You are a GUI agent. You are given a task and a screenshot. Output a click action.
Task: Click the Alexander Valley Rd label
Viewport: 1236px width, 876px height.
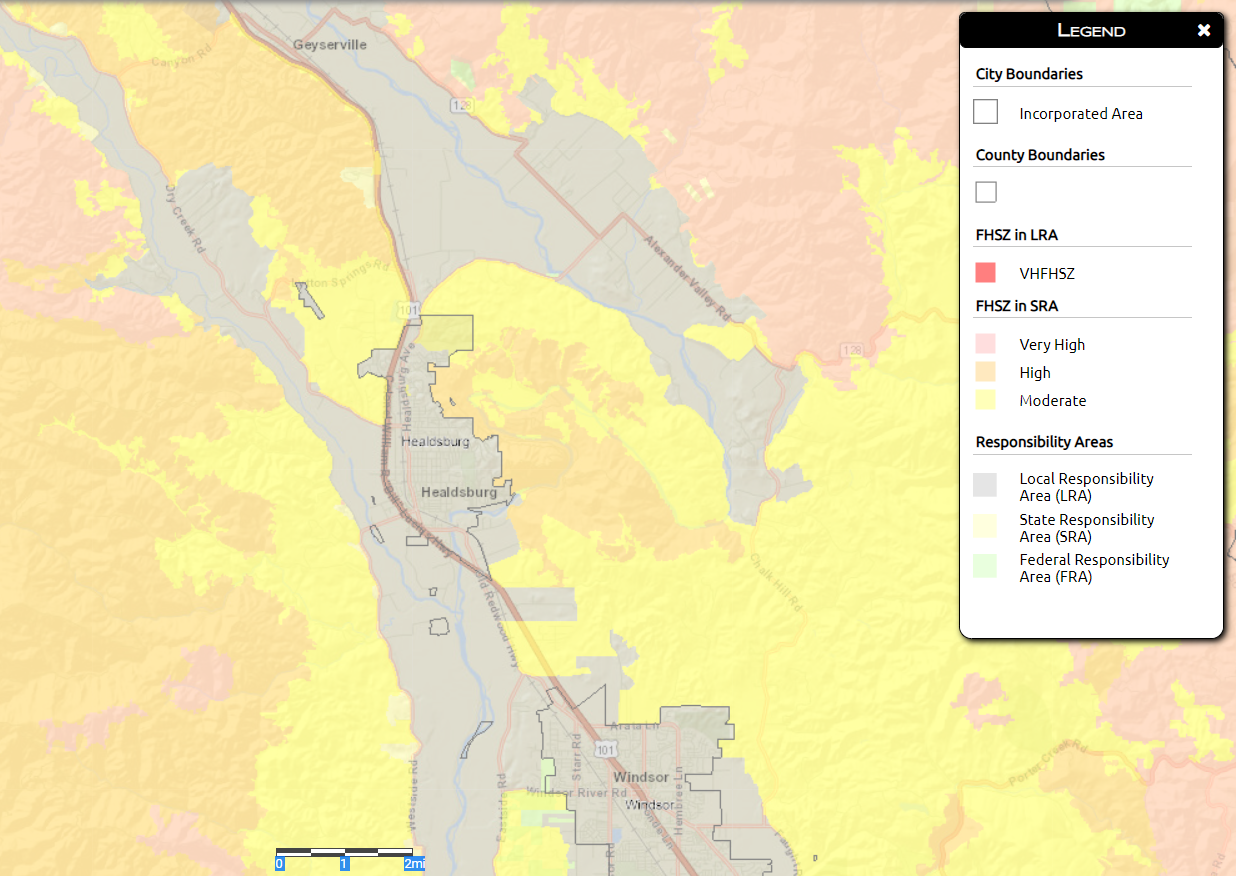(688, 278)
